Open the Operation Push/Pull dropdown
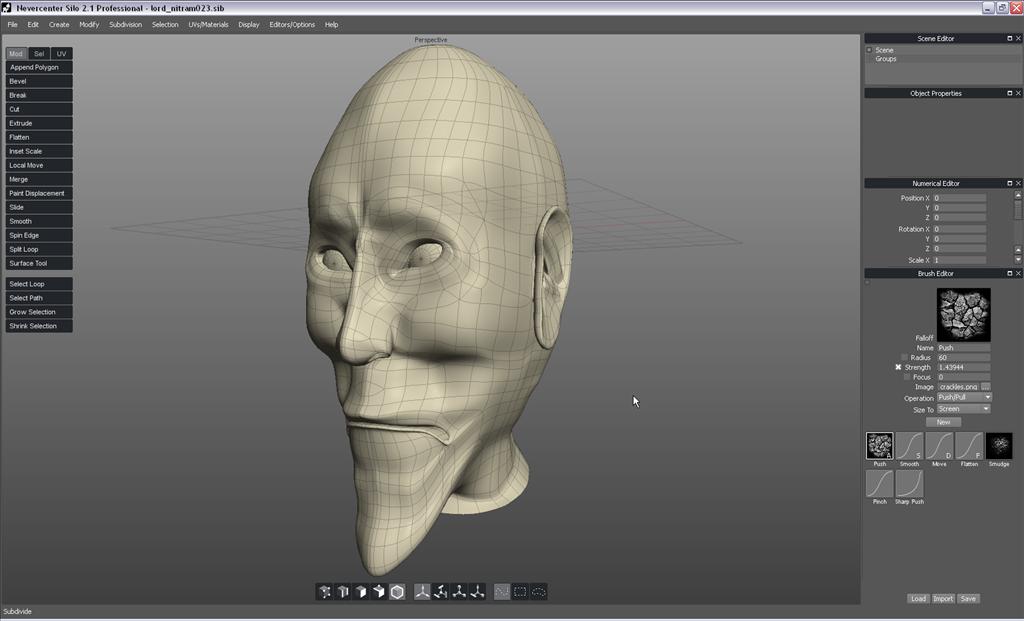1024x621 pixels. tap(964, 398)
